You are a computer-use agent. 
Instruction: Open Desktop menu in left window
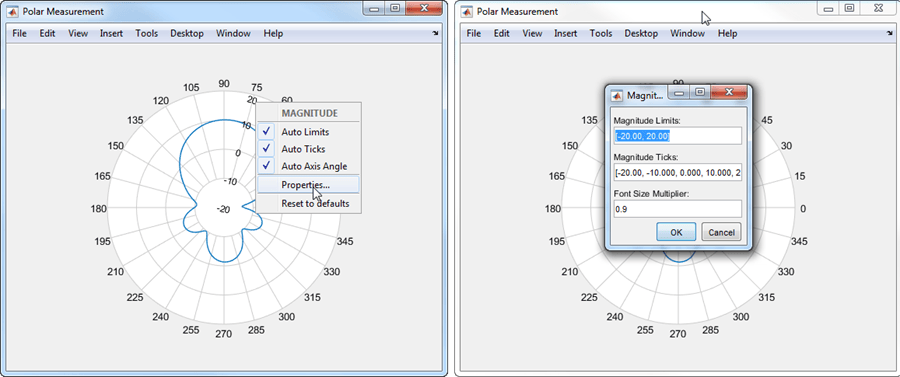tap(187, 33)
